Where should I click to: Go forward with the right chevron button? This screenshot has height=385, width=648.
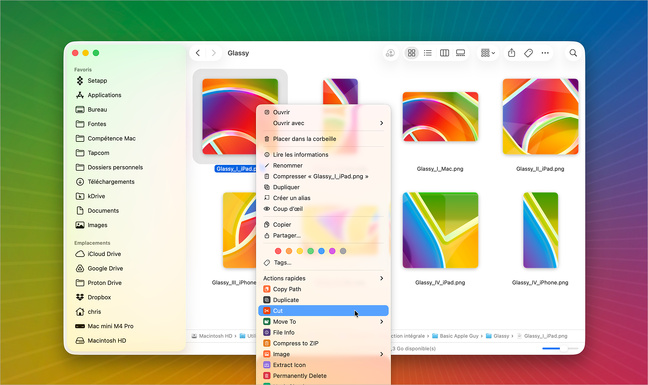tap(214, 53)
